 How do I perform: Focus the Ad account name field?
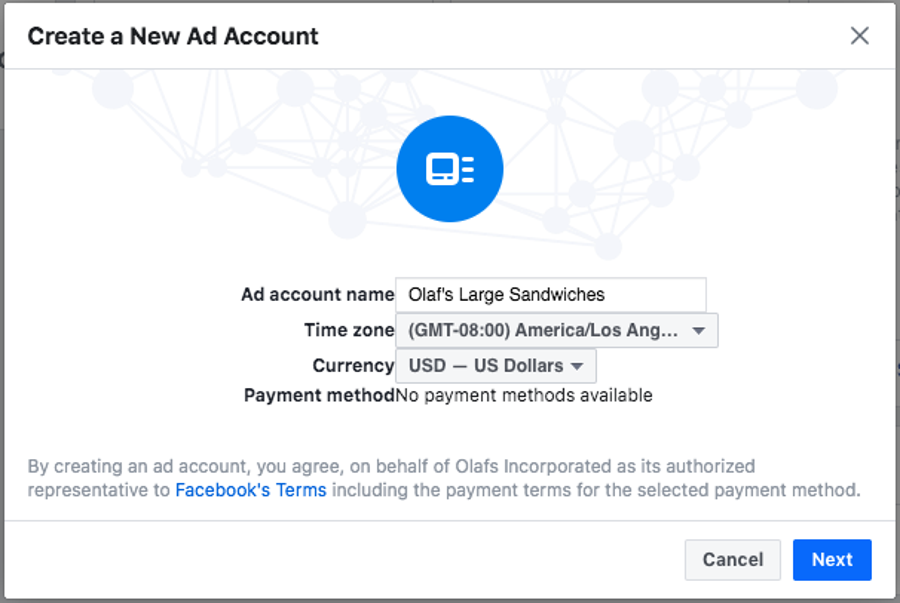tap(550, 295)
